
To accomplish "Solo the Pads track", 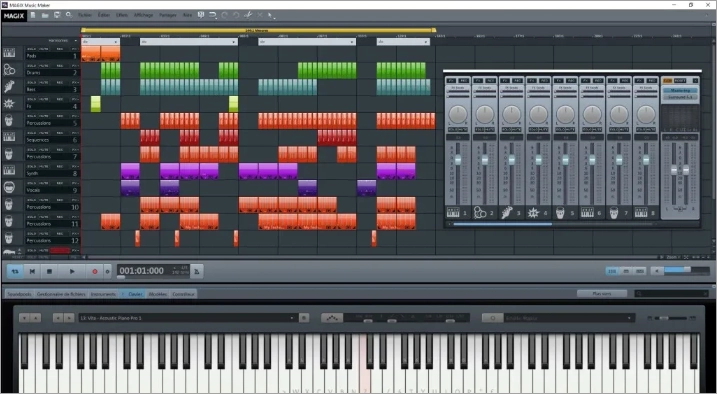I will pos(31,48).
